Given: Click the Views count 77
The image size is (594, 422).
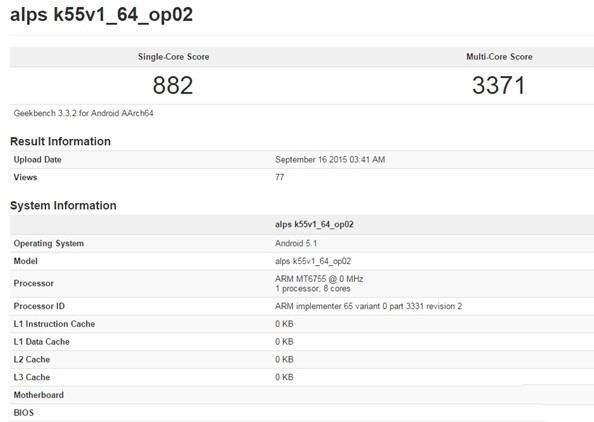Looking at the screenshot, I should 280,177.
